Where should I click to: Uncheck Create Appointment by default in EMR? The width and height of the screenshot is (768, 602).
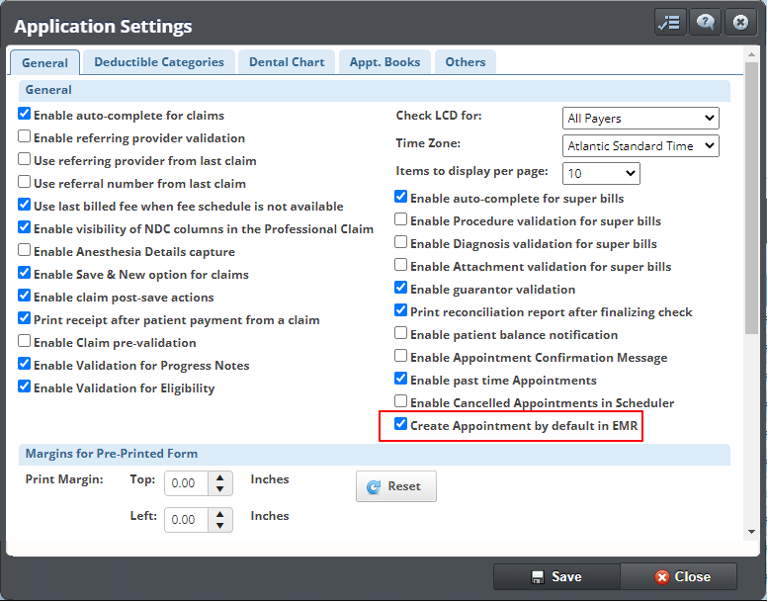pos(401,425)
